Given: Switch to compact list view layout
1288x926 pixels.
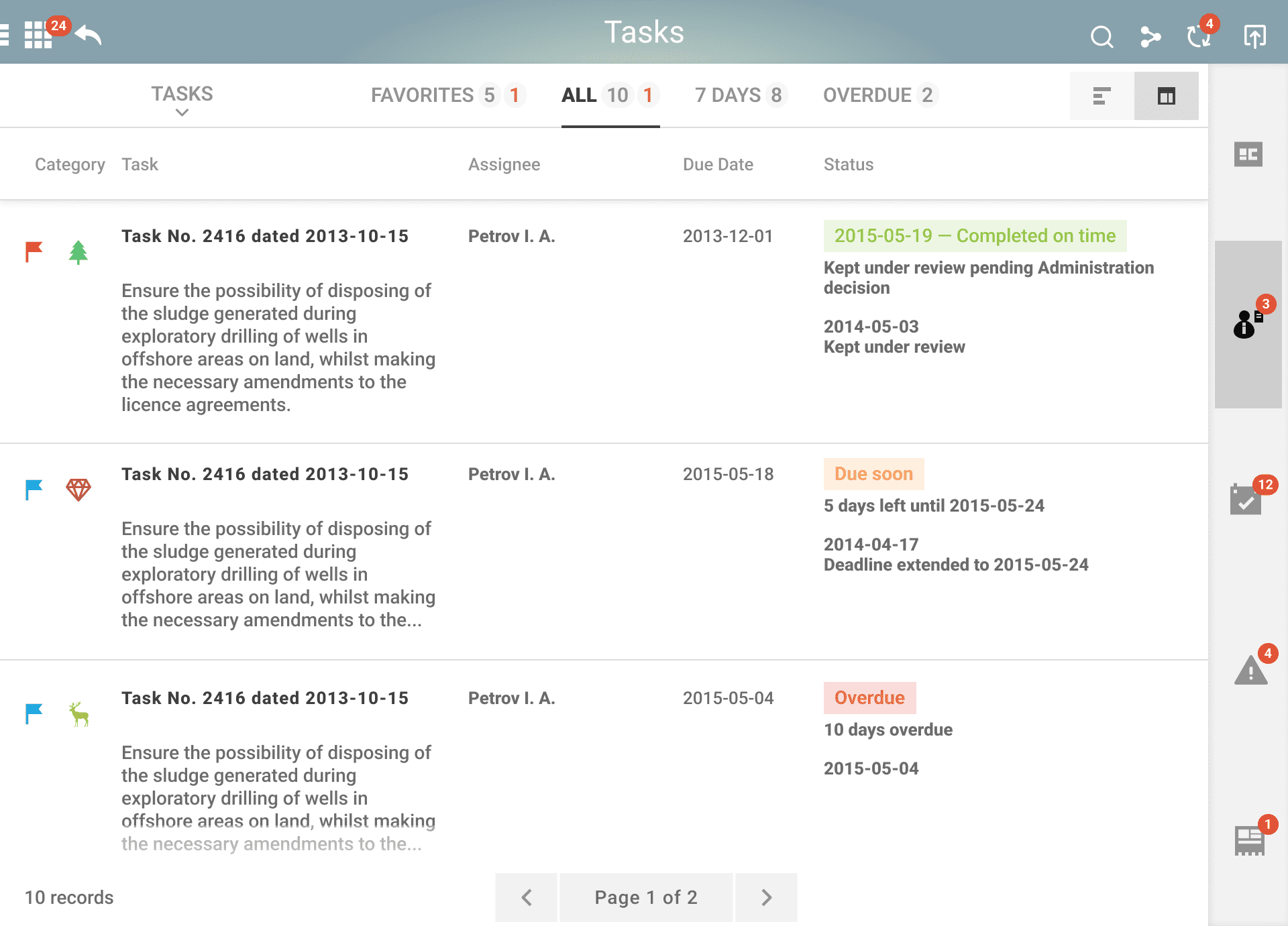Looking at the screenshot, I should (1100, 95).
